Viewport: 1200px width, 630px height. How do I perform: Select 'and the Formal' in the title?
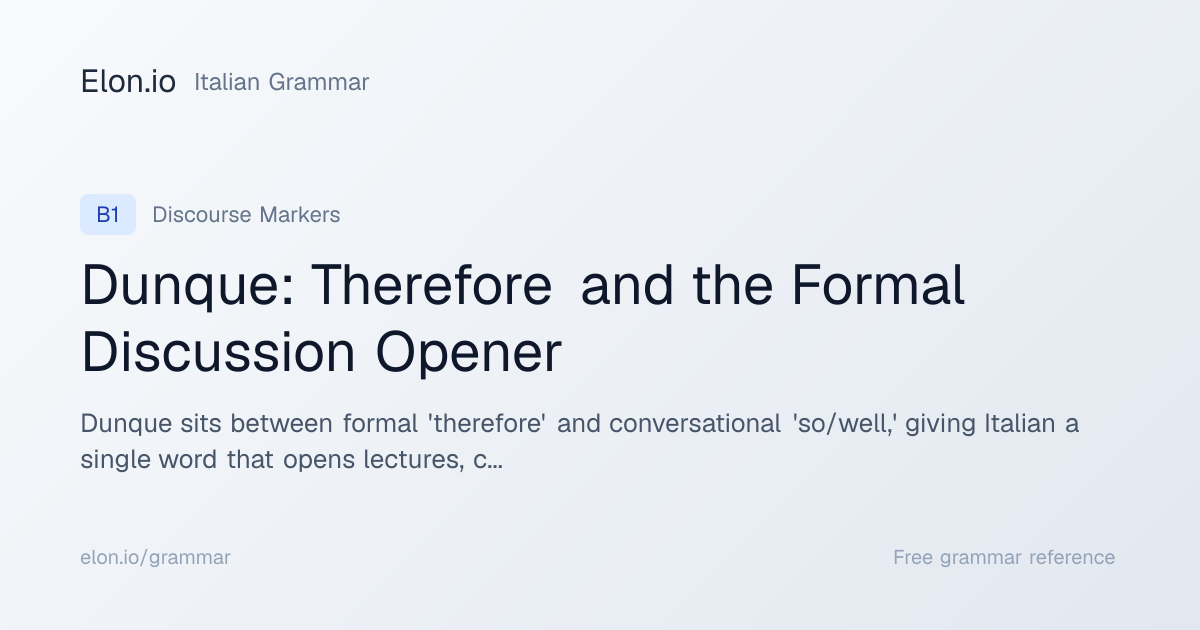pos(772,286)
